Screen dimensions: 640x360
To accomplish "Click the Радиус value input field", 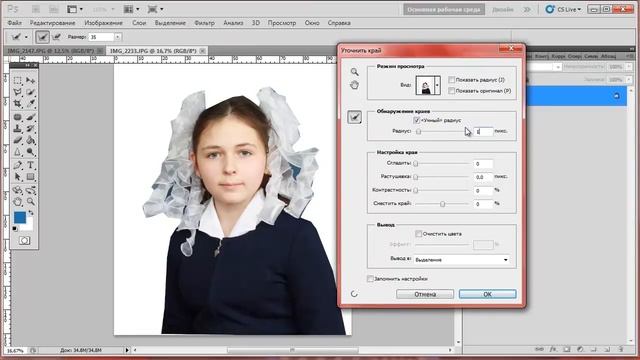I will point(483,131).
